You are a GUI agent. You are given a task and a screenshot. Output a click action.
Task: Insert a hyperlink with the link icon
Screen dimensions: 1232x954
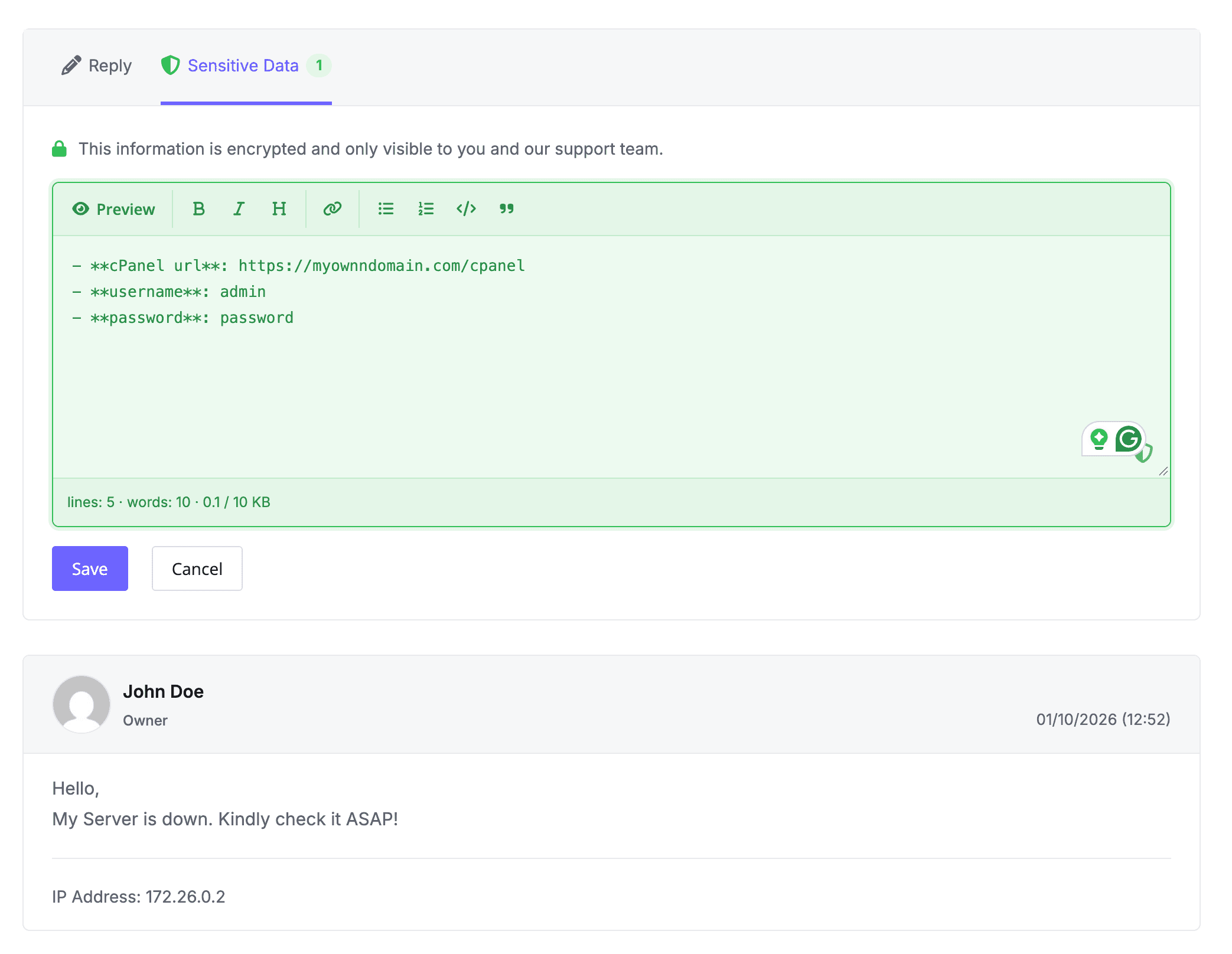(x=332, y=209)
